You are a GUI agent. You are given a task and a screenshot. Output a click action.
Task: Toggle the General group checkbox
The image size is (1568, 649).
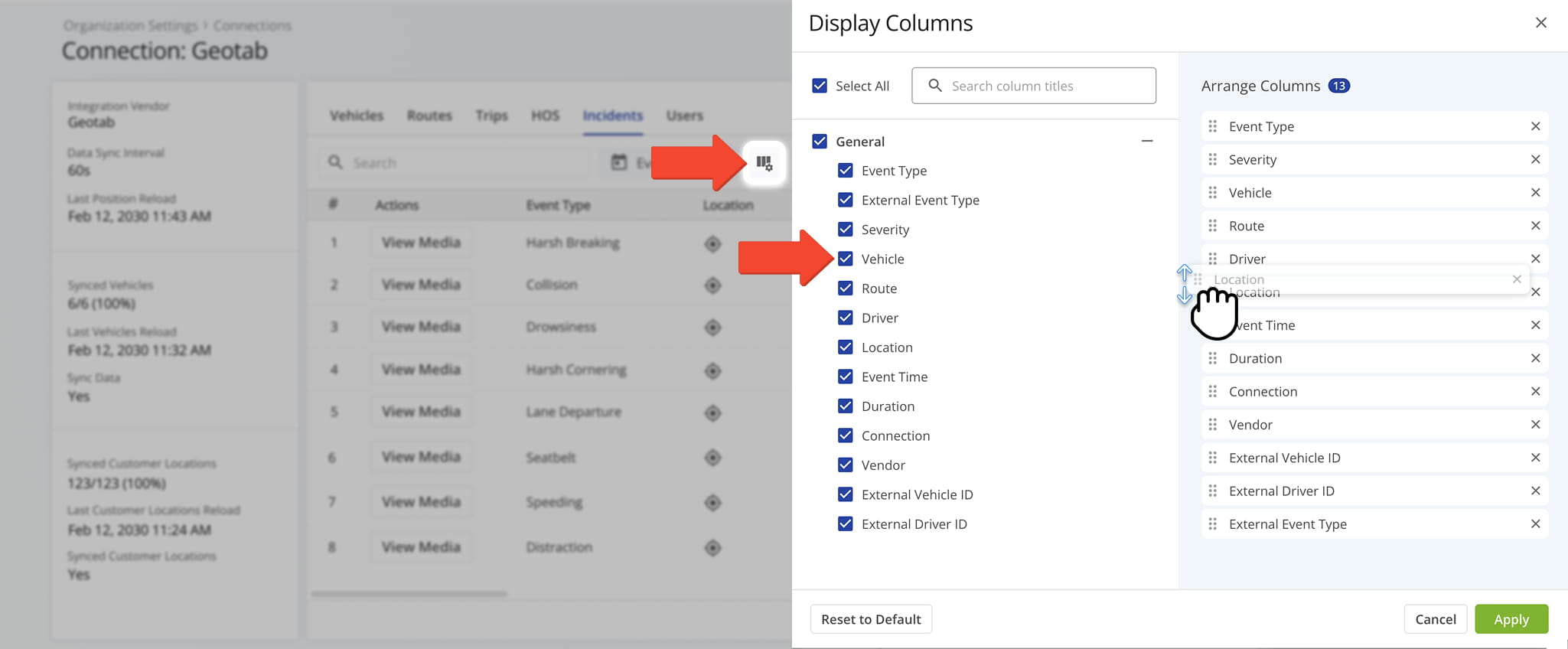coord(820,142)
